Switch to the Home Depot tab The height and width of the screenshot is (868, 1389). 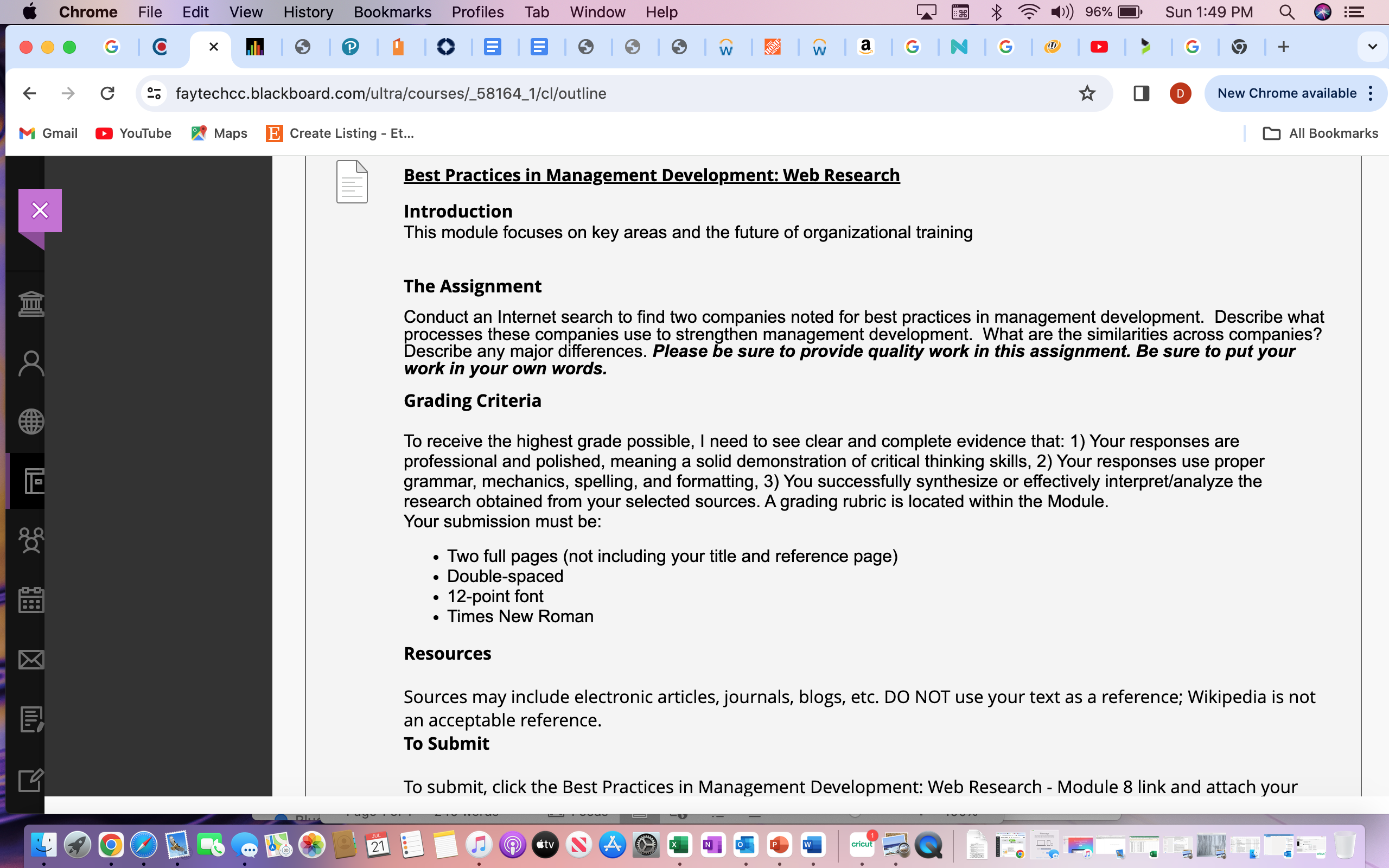tap(773, 47)
